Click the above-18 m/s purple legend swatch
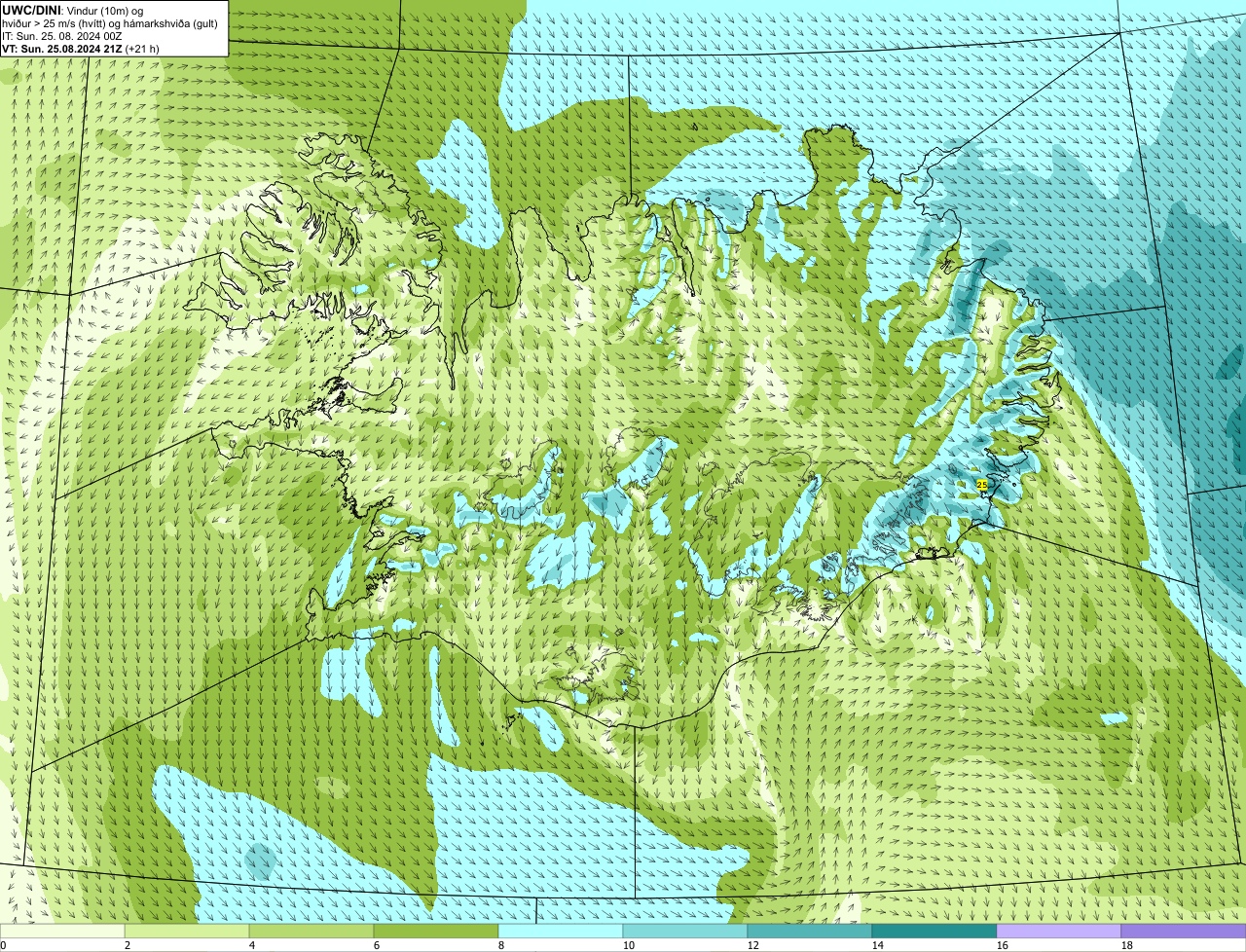Screen dimensions: 1246x952 pyautogui.click(x=1184, y=931)
